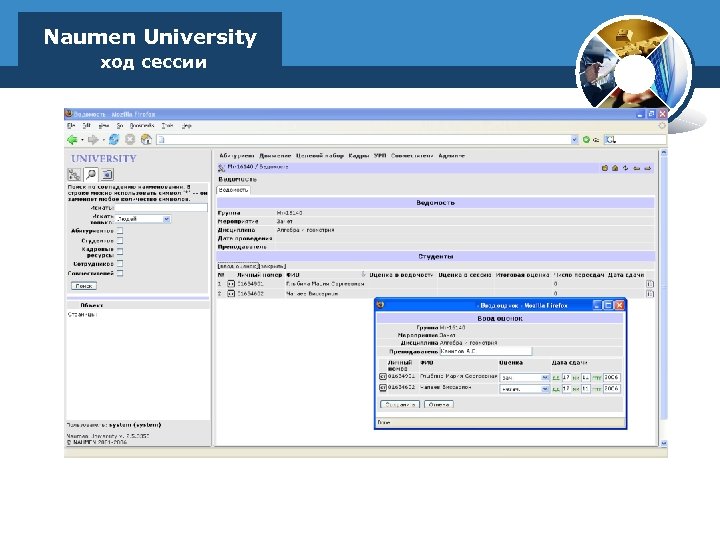Click the grayed Stop icon in toolbar
The width and height of the screenshot is (720, 540).
point(130,139)
